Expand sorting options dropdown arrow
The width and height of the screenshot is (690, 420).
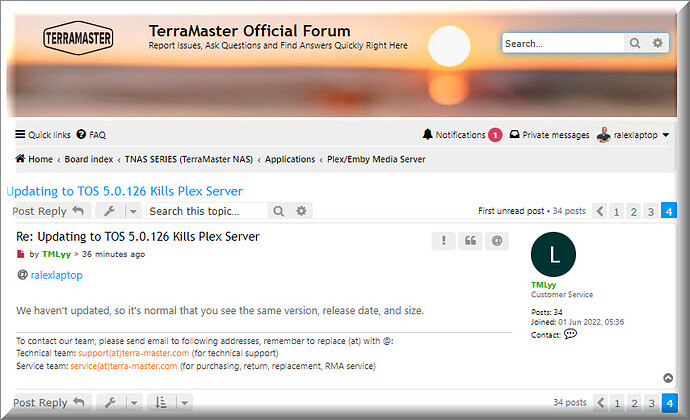185,403
